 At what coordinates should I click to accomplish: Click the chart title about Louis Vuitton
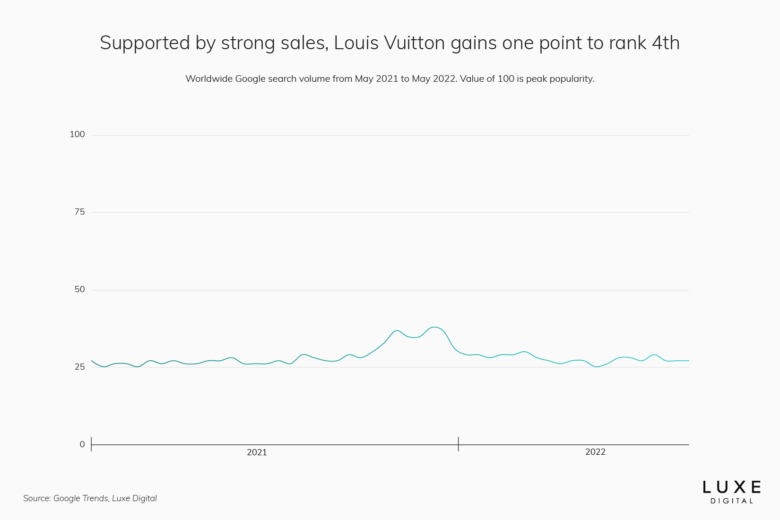click(x=390, y=43)
